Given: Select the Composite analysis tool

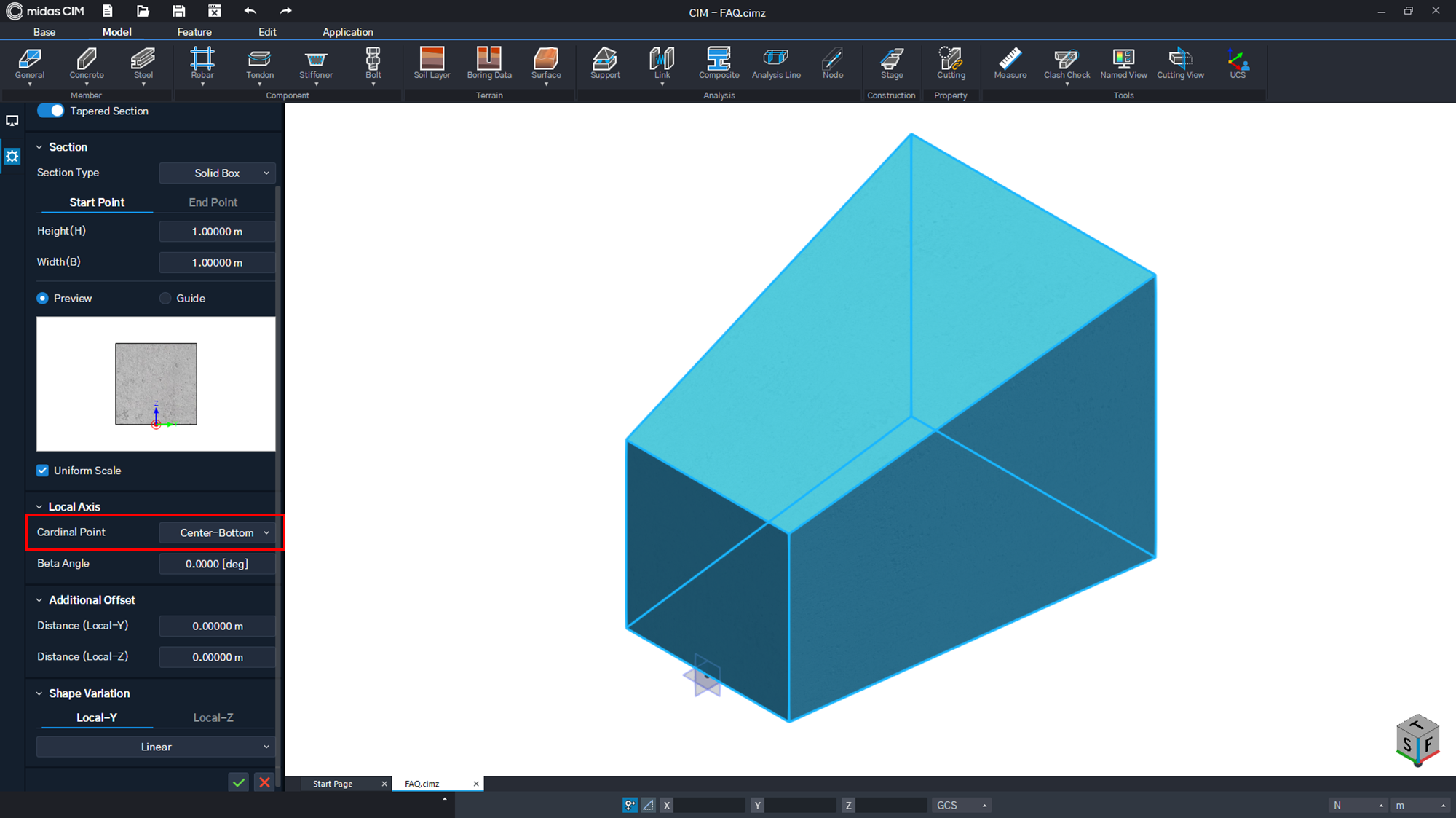Looking at the screenshot, I should click(719, 64).
